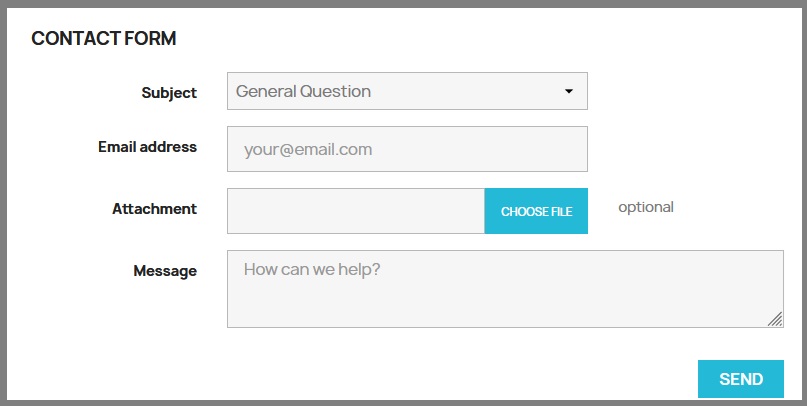The width and height of the screenshot is (807, 406).
Task: Click the Subject field label
Action: pyautogui.click(x=169, y=93)
